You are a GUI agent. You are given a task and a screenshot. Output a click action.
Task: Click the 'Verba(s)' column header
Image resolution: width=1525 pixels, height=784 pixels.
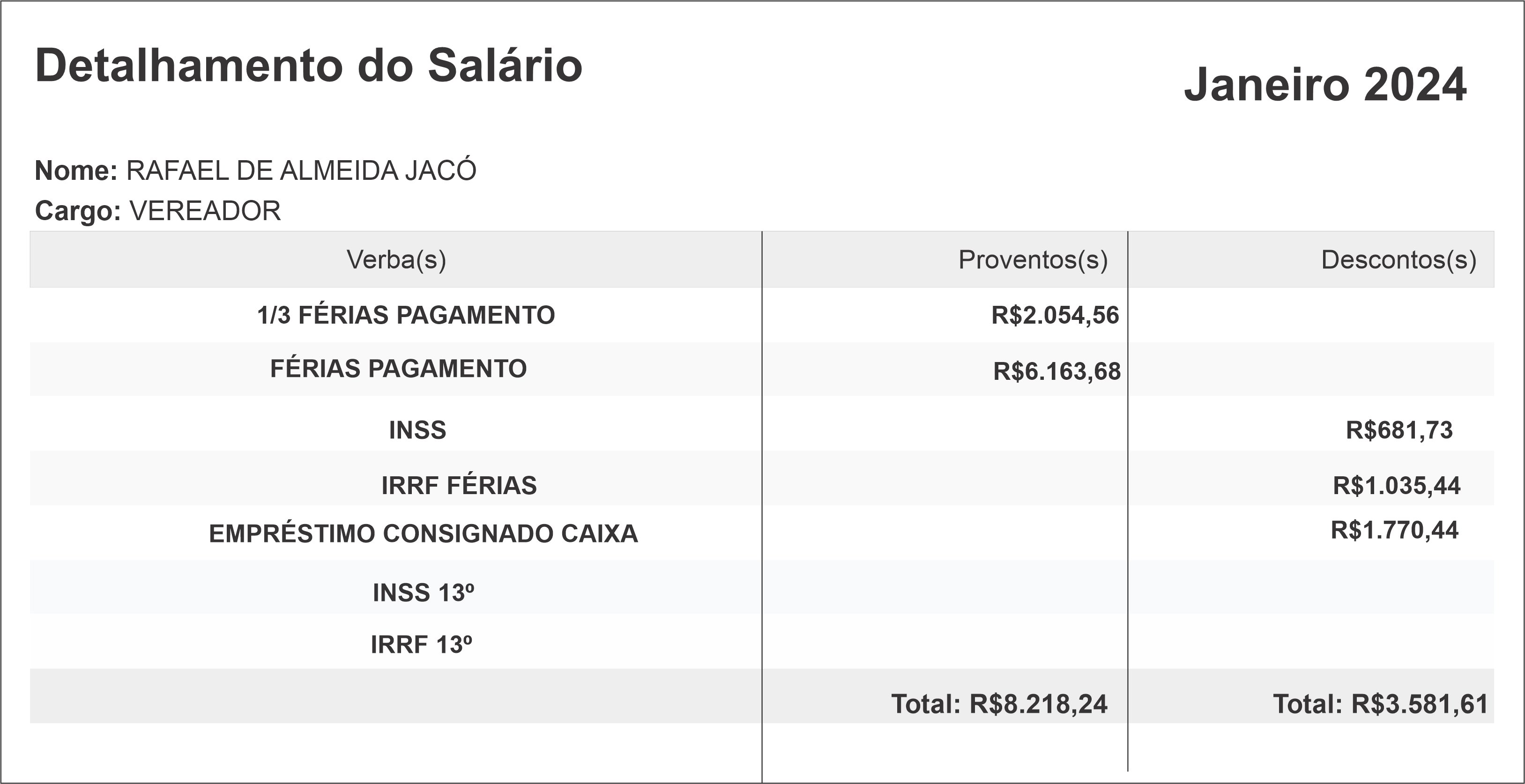click(396, 260)
